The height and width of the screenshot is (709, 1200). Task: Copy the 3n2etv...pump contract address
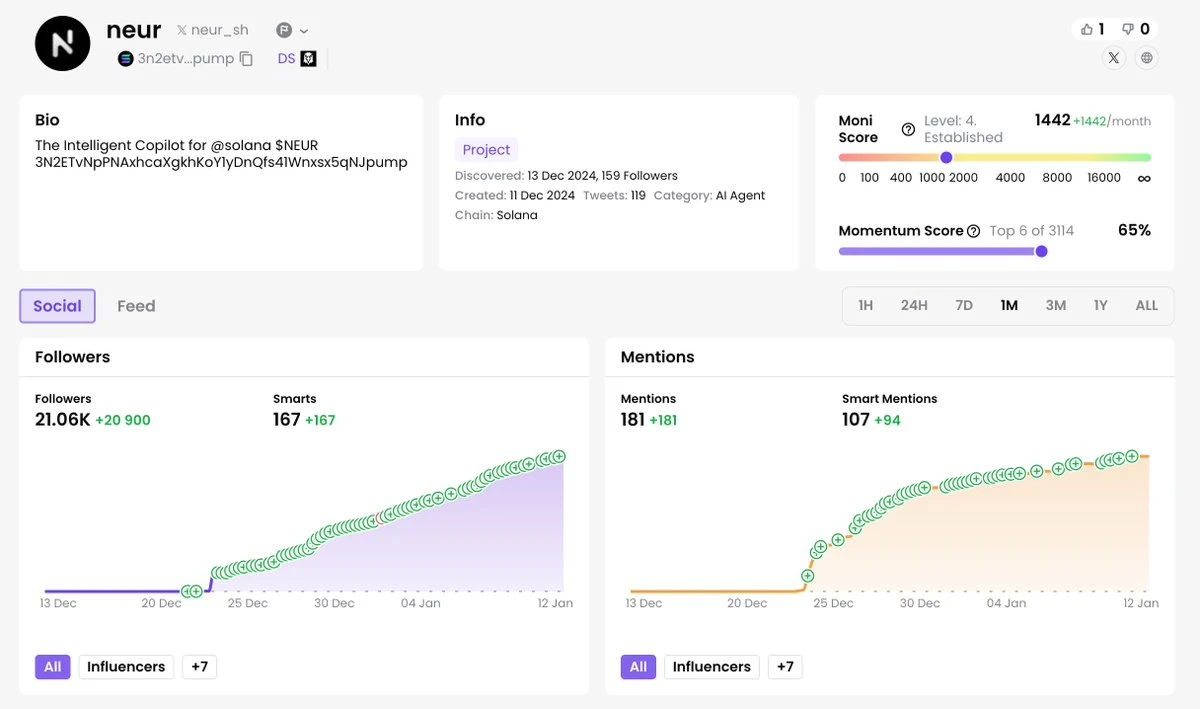pyautogui.click(x=247, y=59)
